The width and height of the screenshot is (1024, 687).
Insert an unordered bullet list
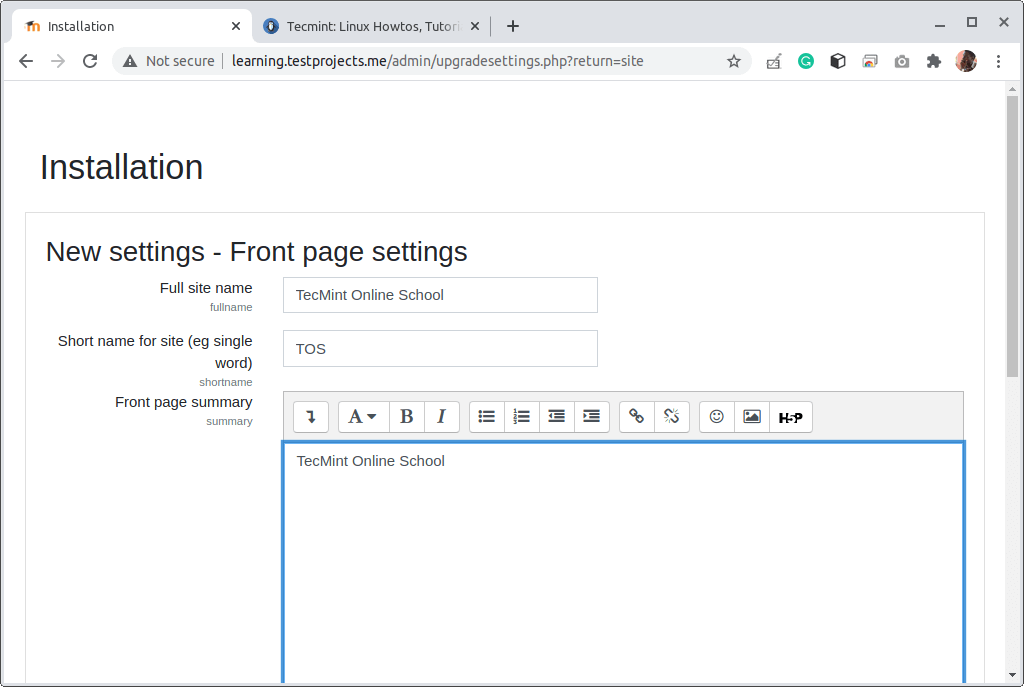[487, 417]
